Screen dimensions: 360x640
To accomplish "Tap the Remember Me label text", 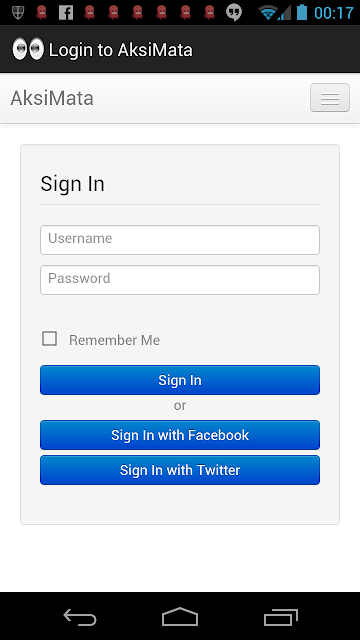I will [114, 340].
